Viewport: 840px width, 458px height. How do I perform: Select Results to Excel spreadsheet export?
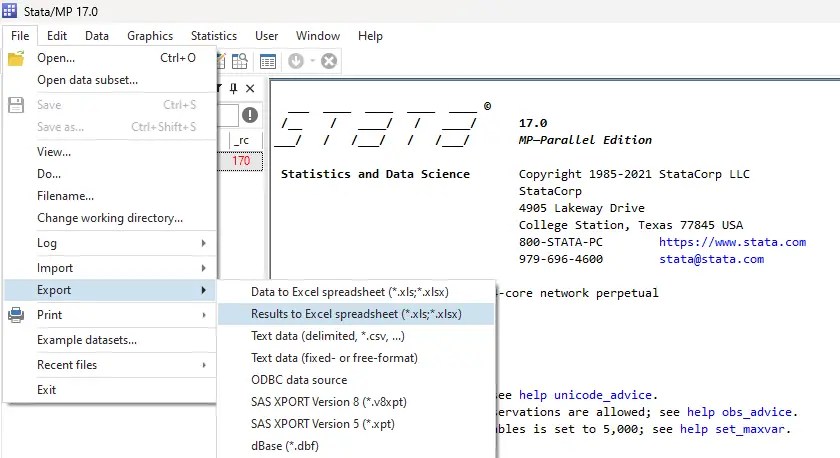[356, 314]
